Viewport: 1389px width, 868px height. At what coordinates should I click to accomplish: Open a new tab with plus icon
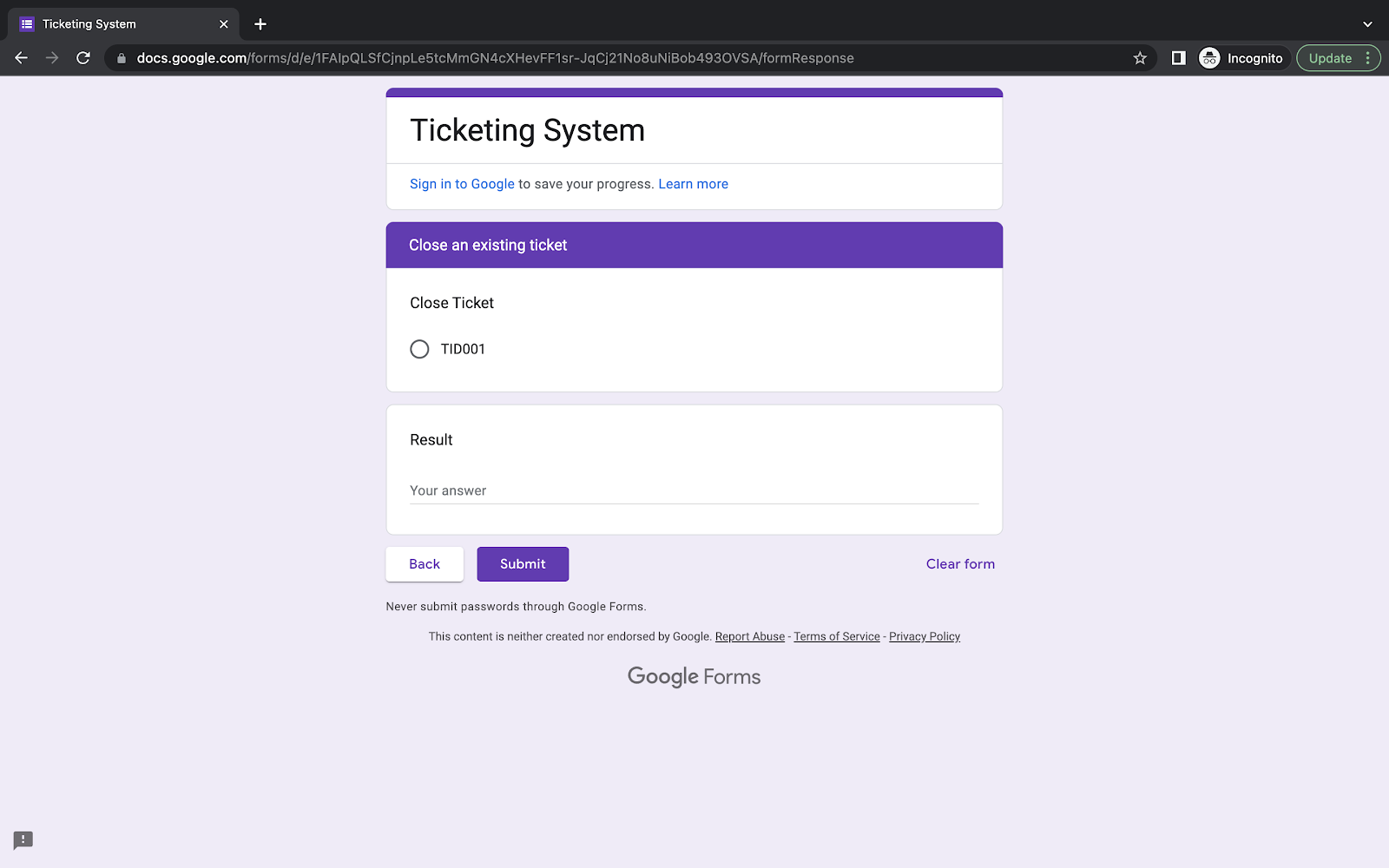pos(260,24)
